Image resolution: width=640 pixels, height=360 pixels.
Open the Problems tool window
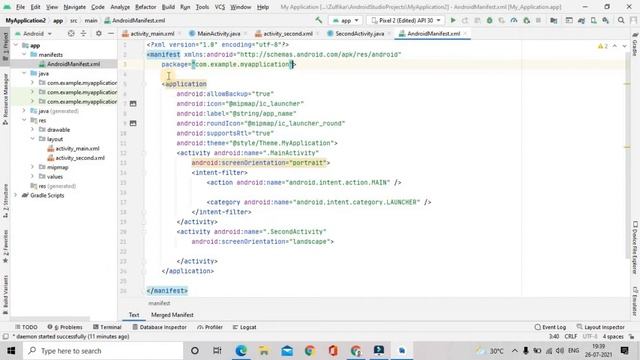point(65,327)
